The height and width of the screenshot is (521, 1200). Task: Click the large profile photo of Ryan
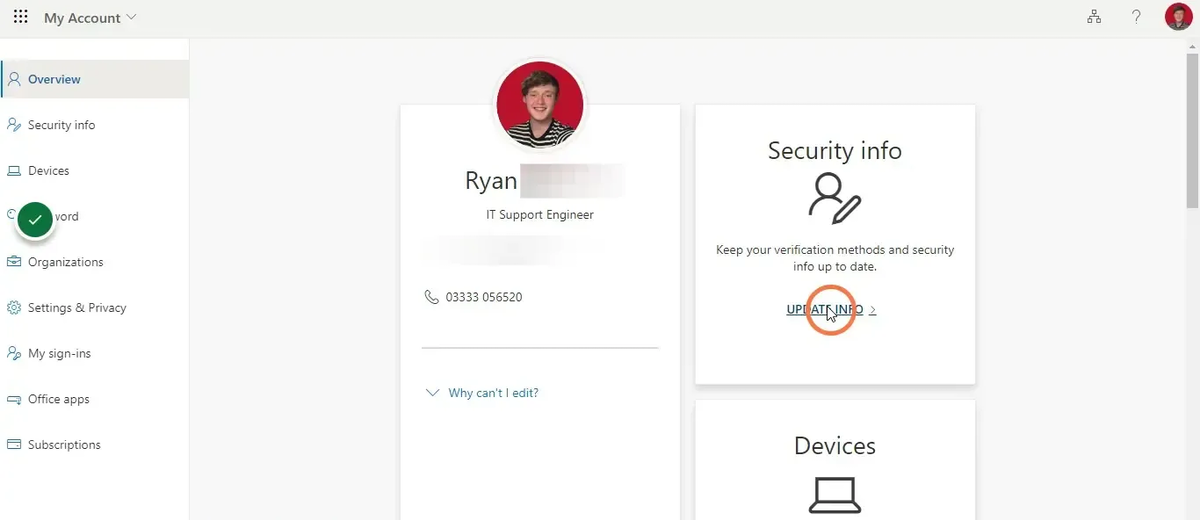(x=540, y=106)
